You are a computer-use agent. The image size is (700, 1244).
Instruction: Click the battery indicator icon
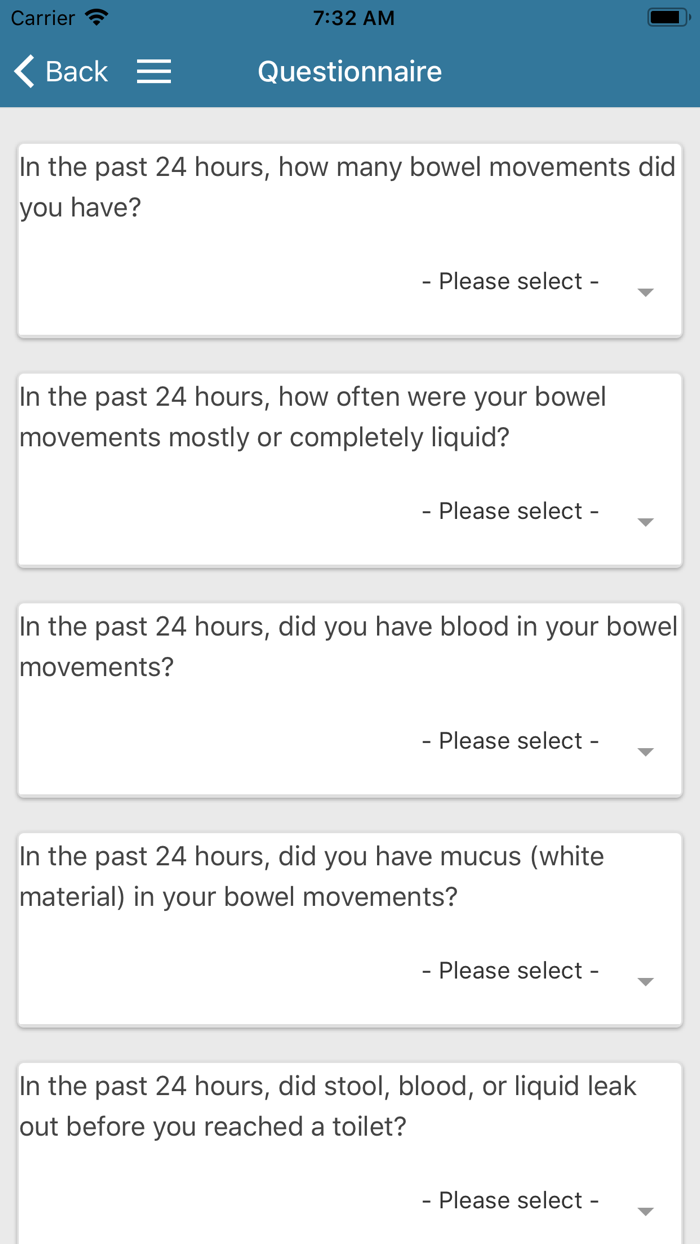point(667,18)
